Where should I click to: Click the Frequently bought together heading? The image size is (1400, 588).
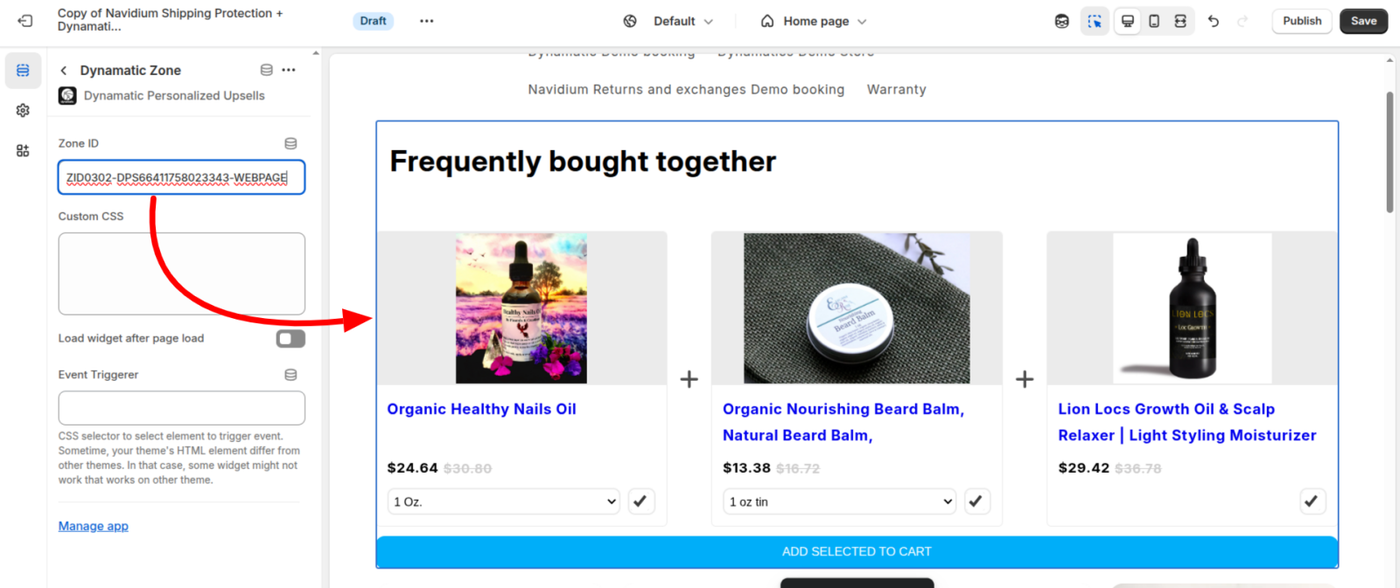pyautogui.click(x=582, y=161)
